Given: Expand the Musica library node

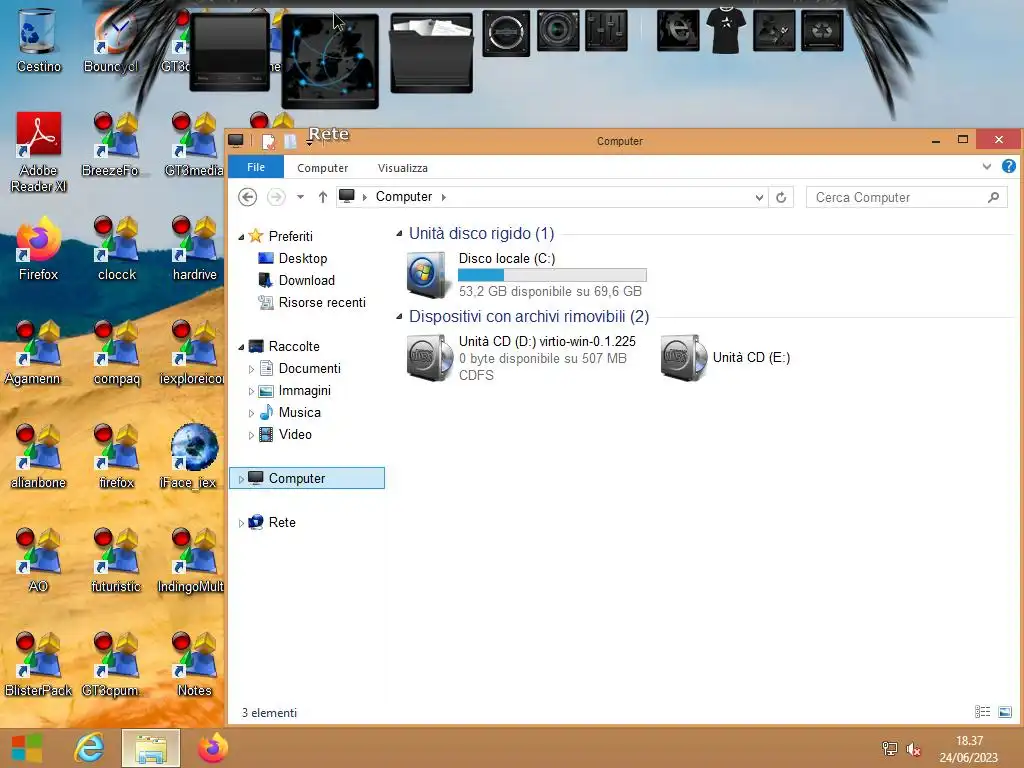Looking at the screenshot, I should [x=251, y=413].
